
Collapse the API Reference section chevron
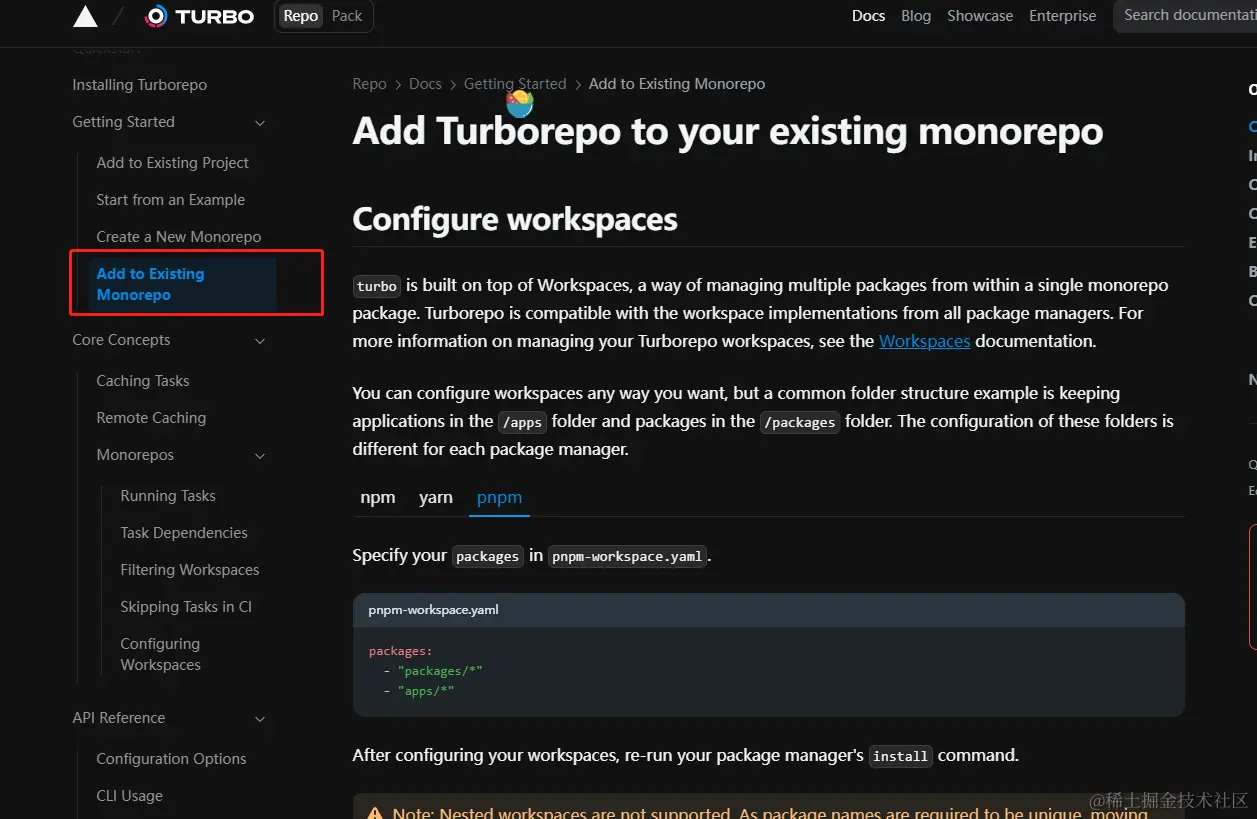click(260, 719)
